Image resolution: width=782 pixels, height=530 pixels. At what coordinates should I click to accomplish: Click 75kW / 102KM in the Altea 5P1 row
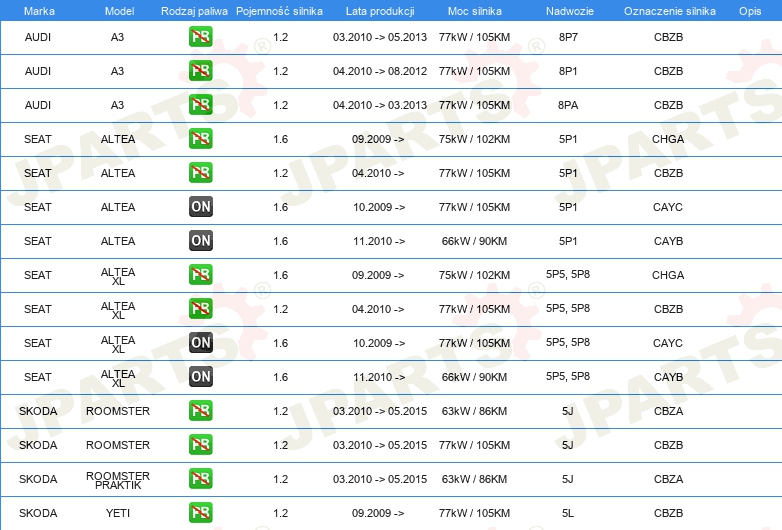474,139
